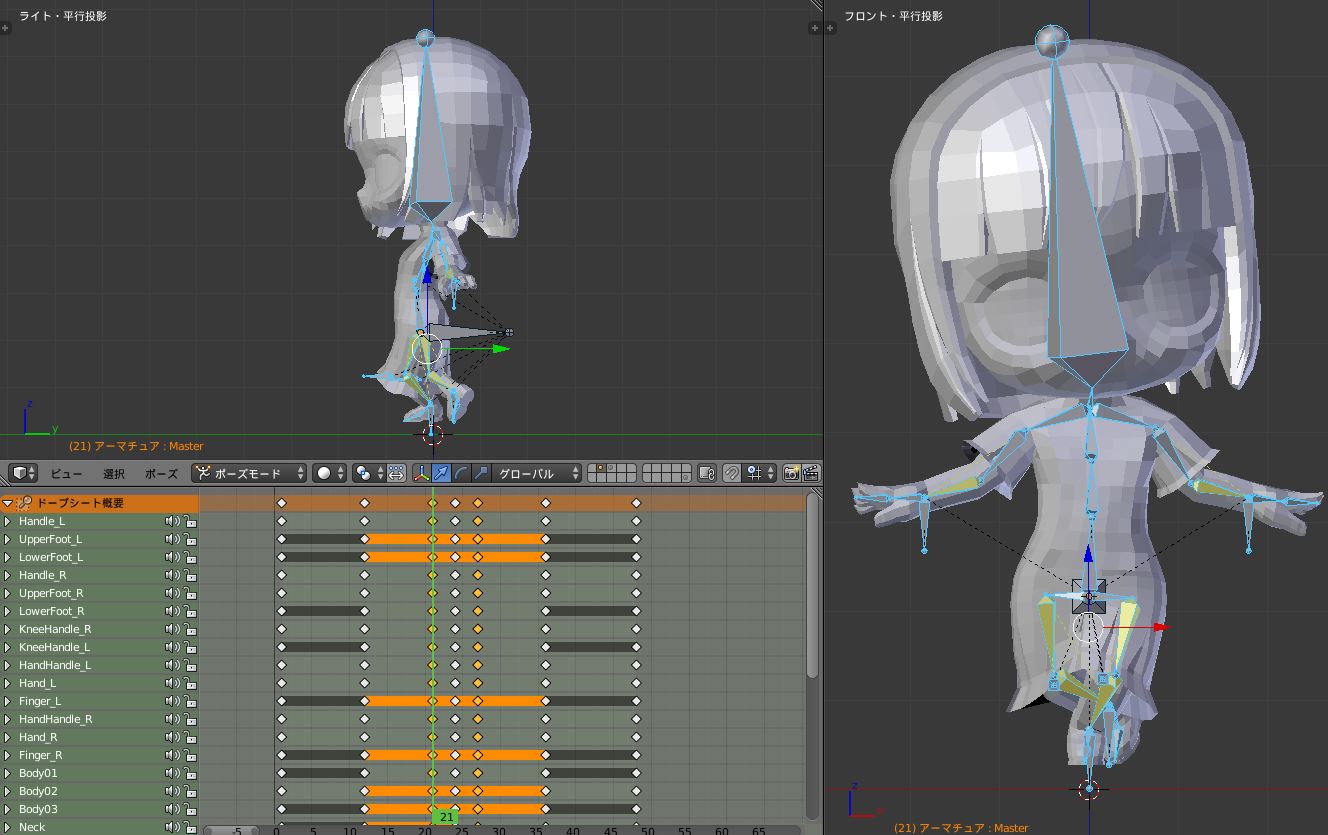Lock the LowerFoot_L channel
Viewport: 1328px width, 835px height.
point(189,557)
